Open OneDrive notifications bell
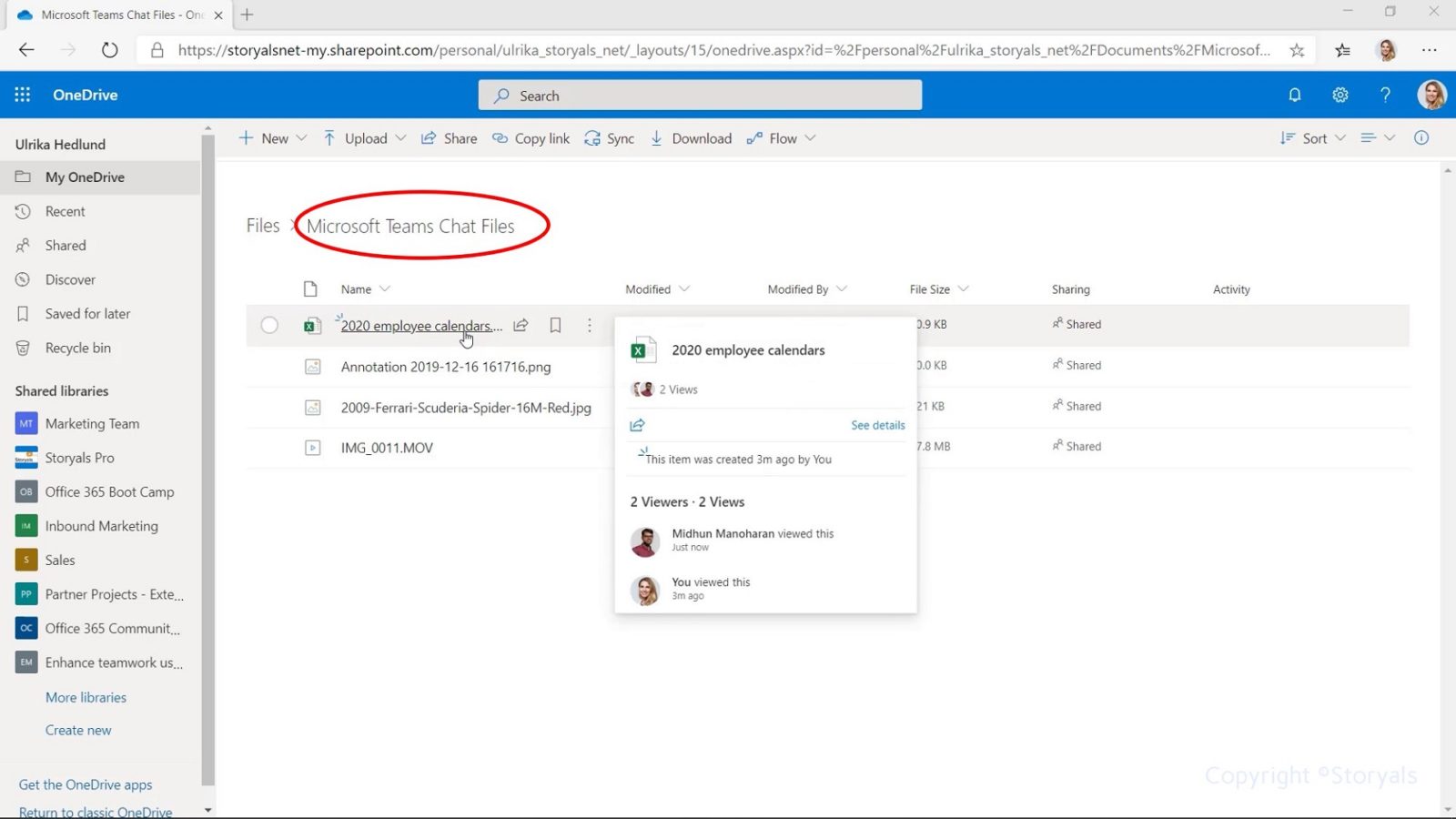 (1294, 95)
